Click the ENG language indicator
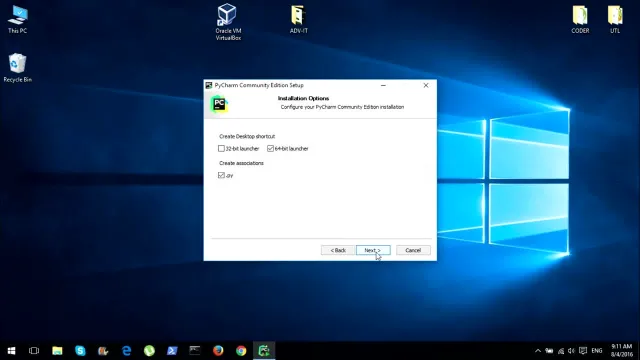The width and height of the screenshot is (640, 360). (x=597, y=351)
